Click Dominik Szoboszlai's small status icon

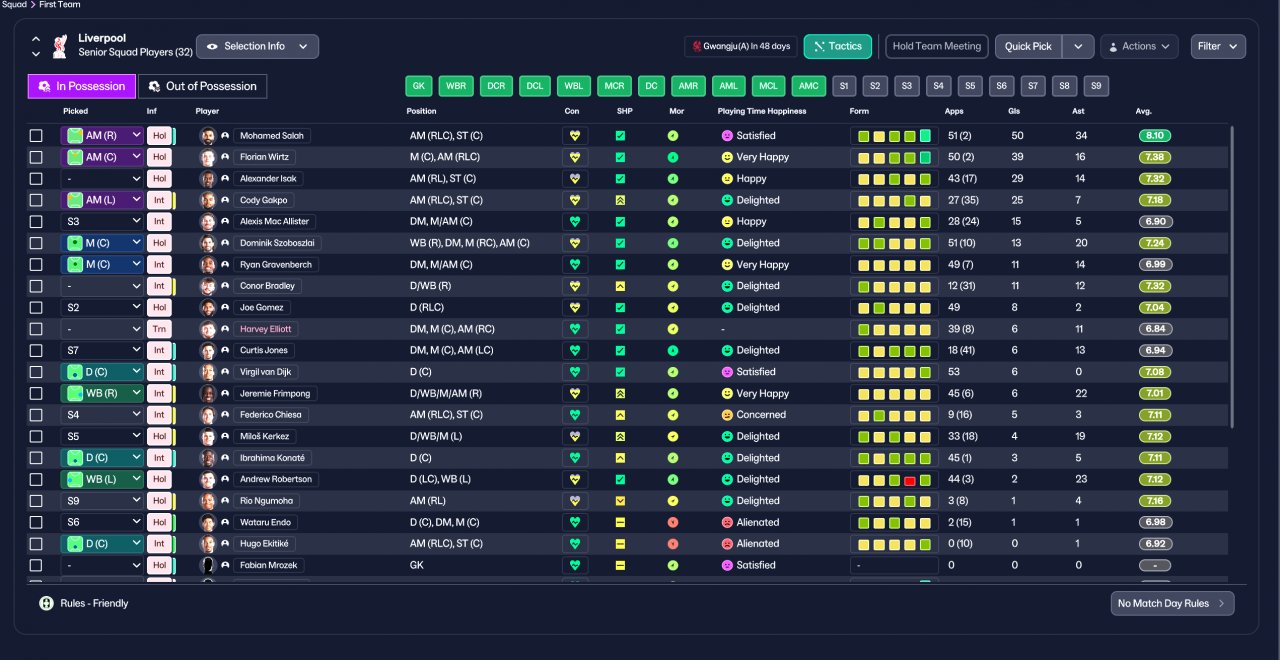(225, 243)
